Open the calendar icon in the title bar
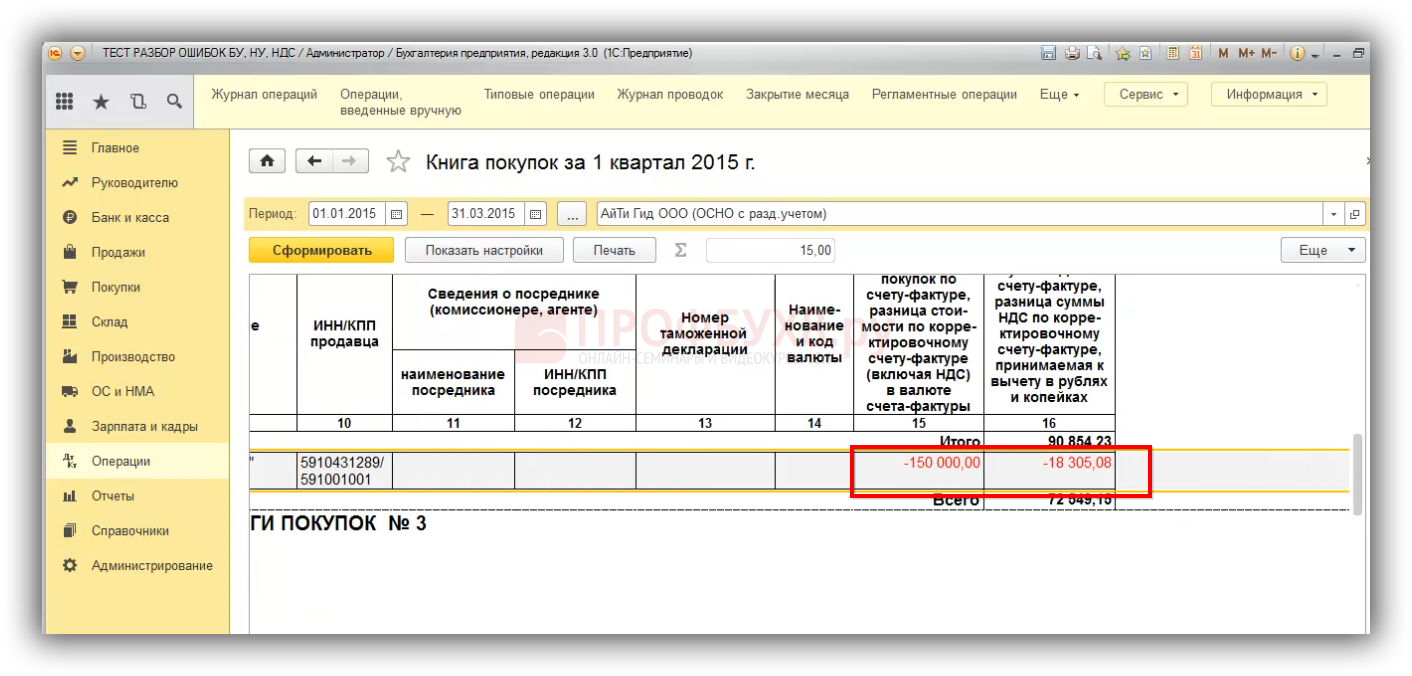The image size is (1412, 676). [1195, 54]
